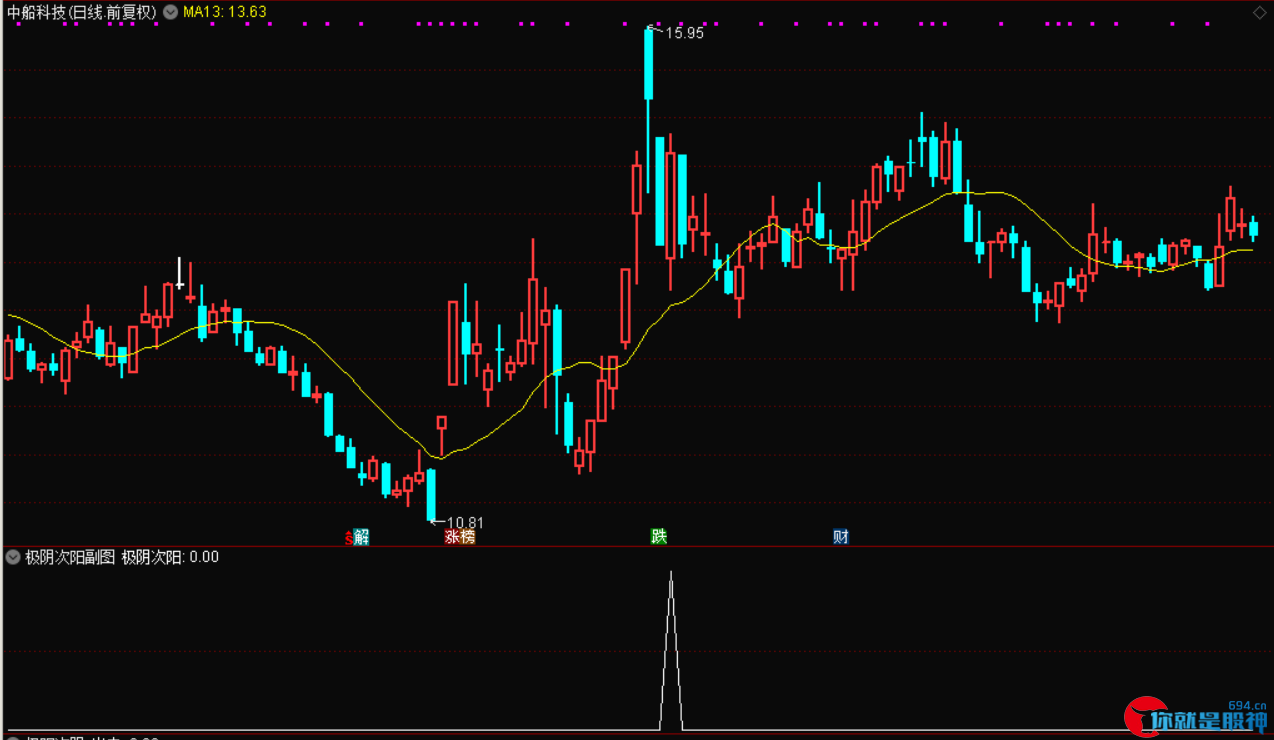Open the dropdown beside 中船科技 chart title
The image size is (1274, 740).
170,12
